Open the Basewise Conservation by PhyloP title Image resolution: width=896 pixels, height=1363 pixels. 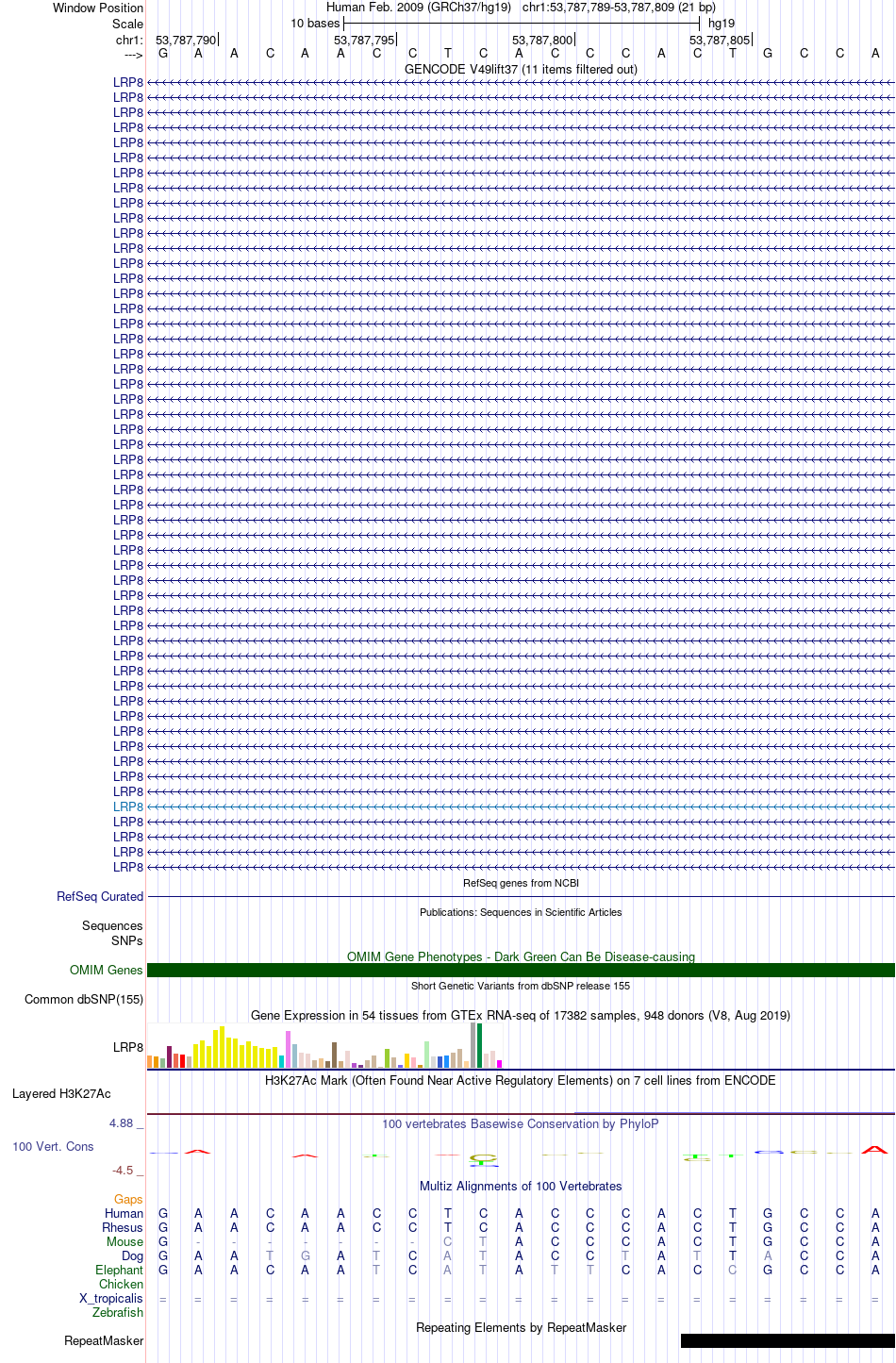[x=521, y=1123]
